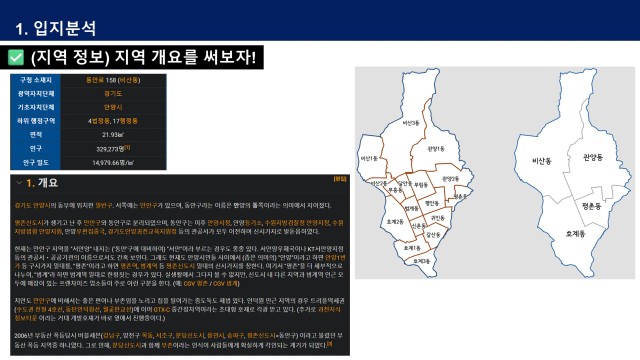Viewport: 640px width, 360px height.
Task: Click the 14,979.66명/㎢ density value
Action: pos(113,162)
